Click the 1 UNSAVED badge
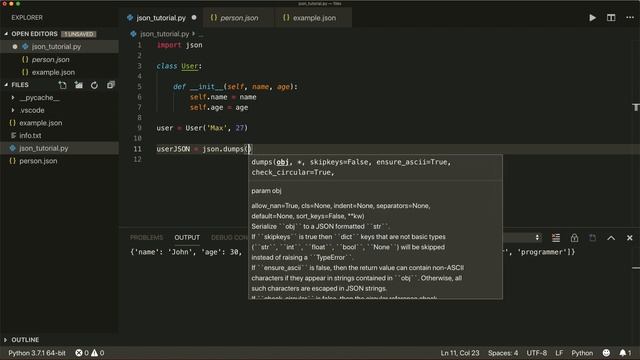 78,34
